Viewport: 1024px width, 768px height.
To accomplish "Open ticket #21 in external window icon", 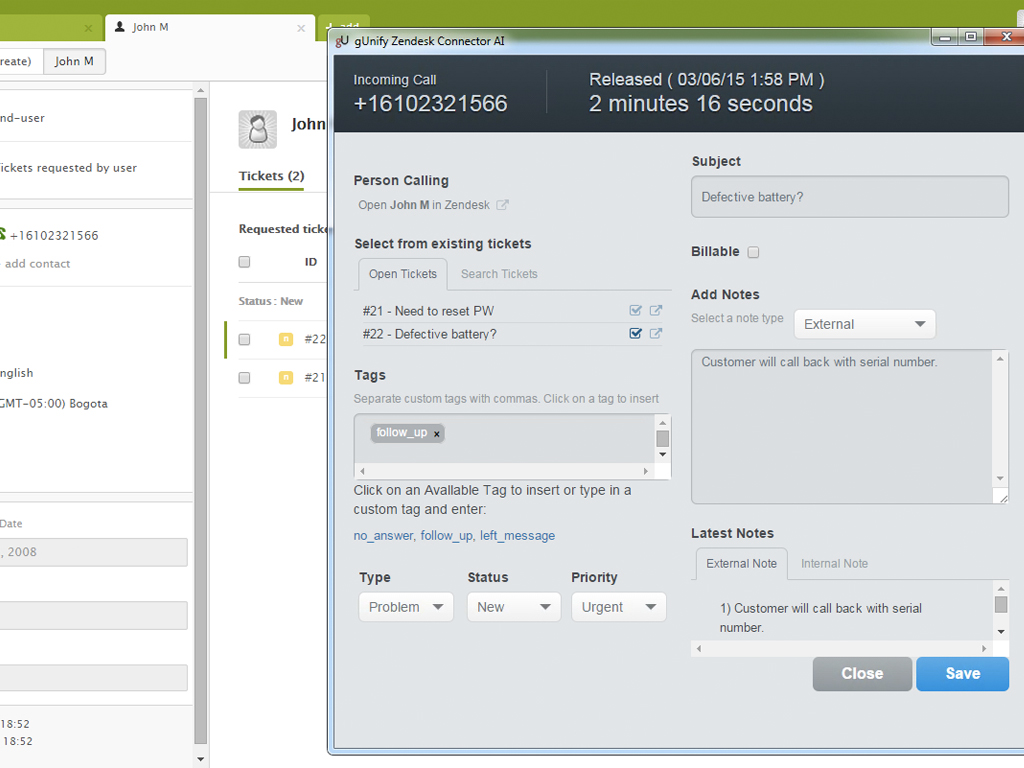I will pos(656,311).
